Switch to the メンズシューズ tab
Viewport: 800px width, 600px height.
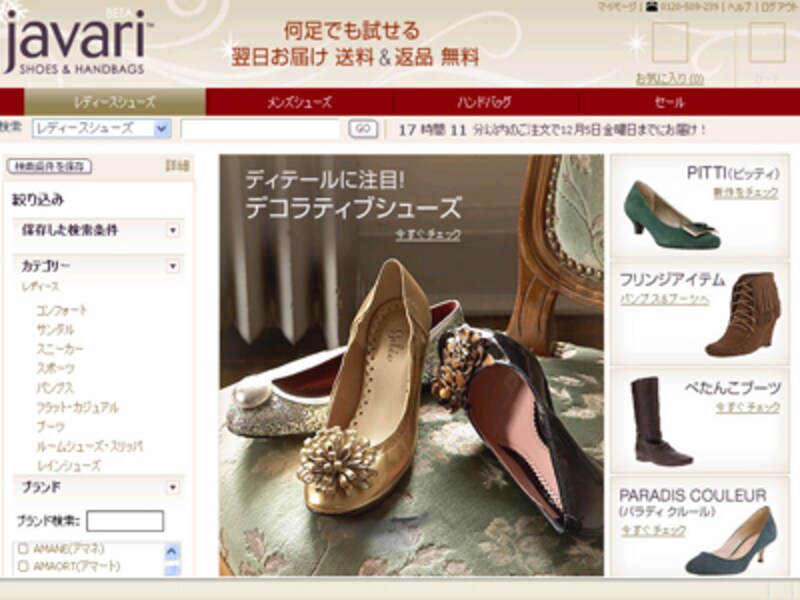pyautogui.click(x=299, y=102)
